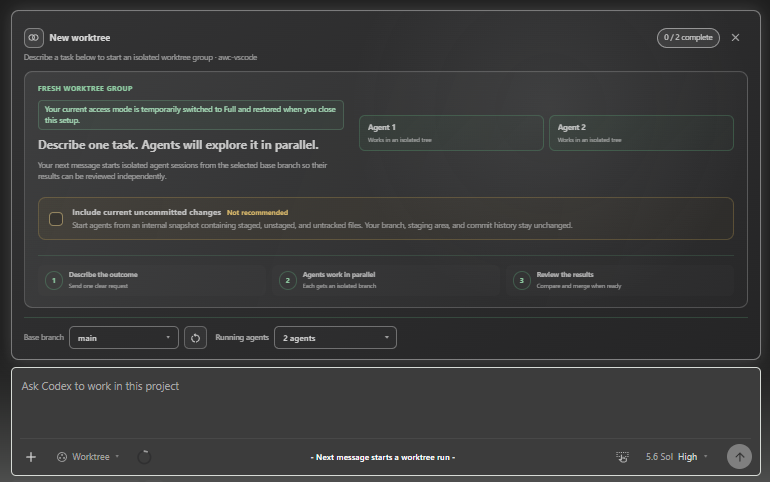Click the 0 / 2 complete badge
This screenshot has height=482, width=770.
click(x=688, y=38)
